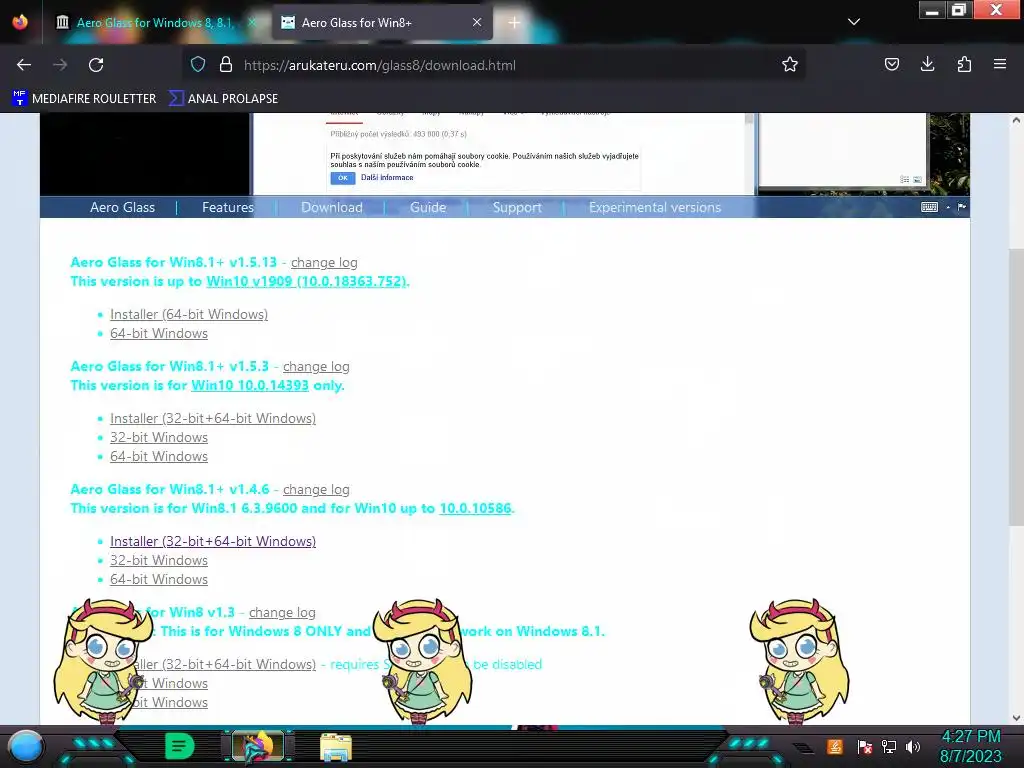Open Action Center flag tray icon
The image size is (1024, 768).
tap(865, 746)
